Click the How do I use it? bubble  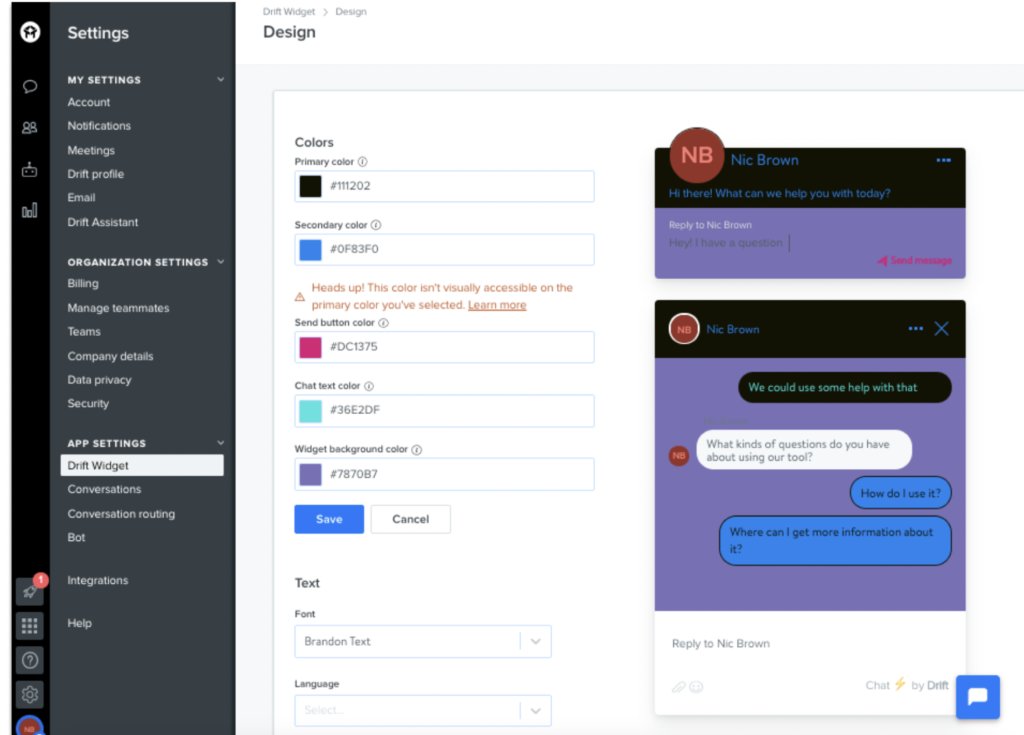click(901, 493)
